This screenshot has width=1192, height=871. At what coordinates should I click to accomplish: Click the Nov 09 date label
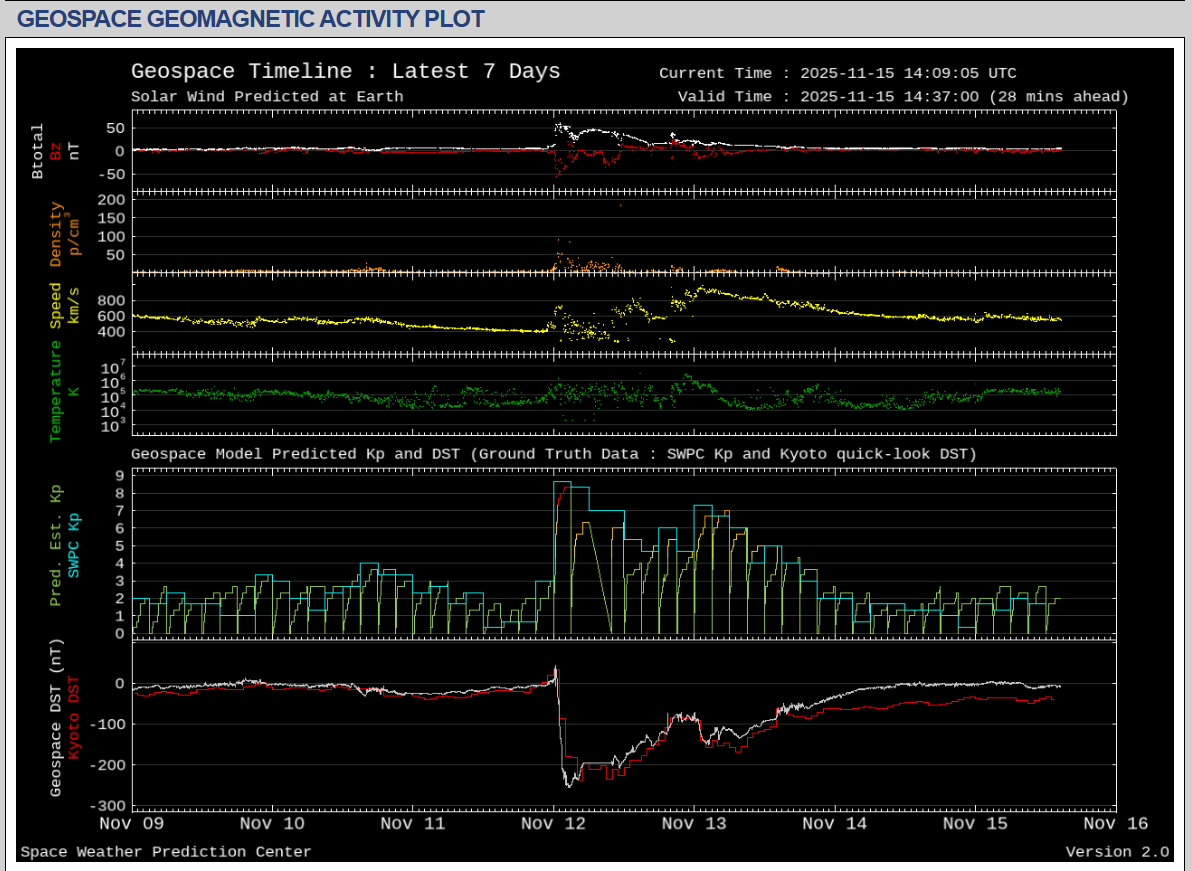click(132, 824)
